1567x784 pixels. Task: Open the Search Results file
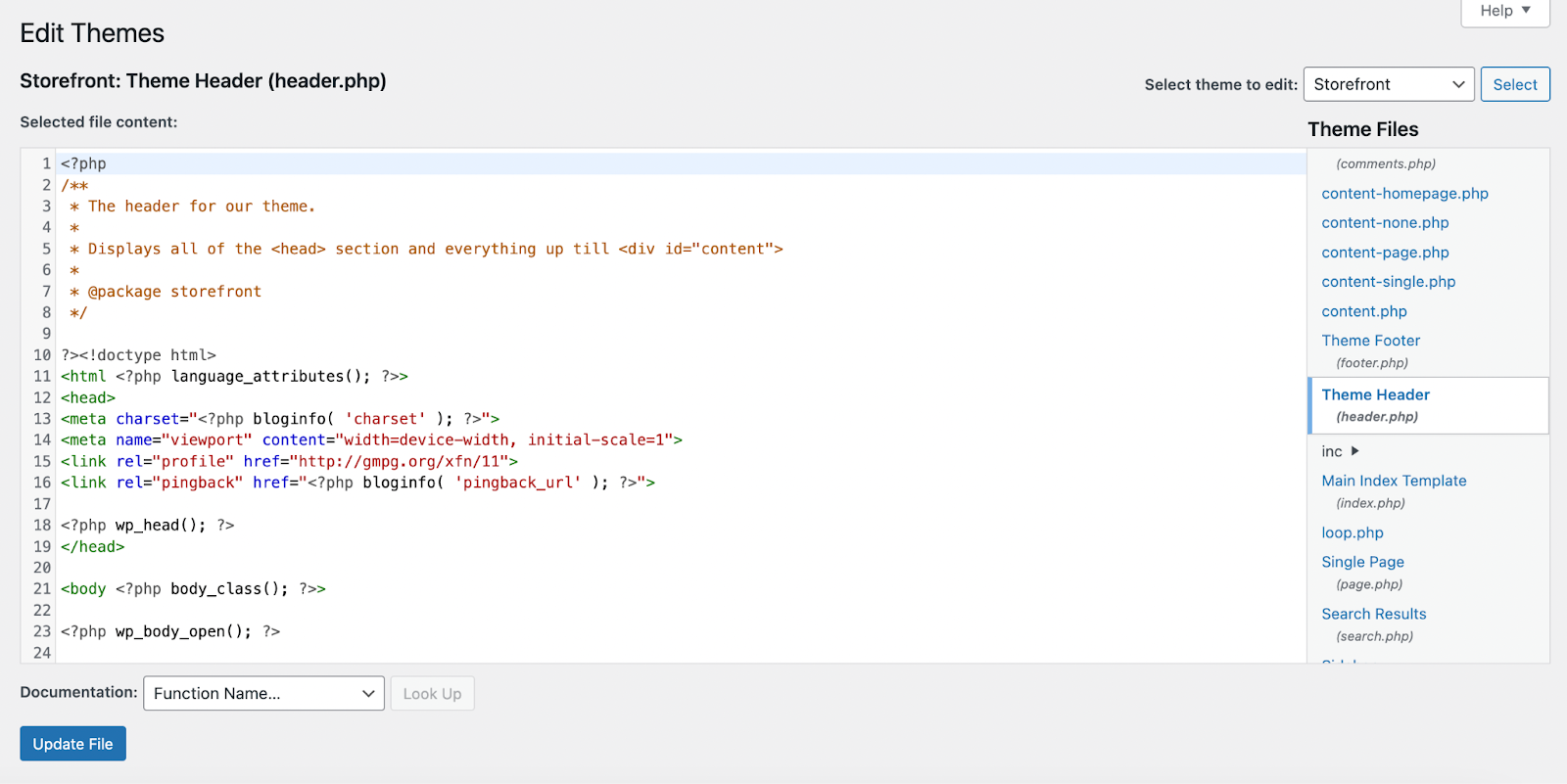[1373, 614]
